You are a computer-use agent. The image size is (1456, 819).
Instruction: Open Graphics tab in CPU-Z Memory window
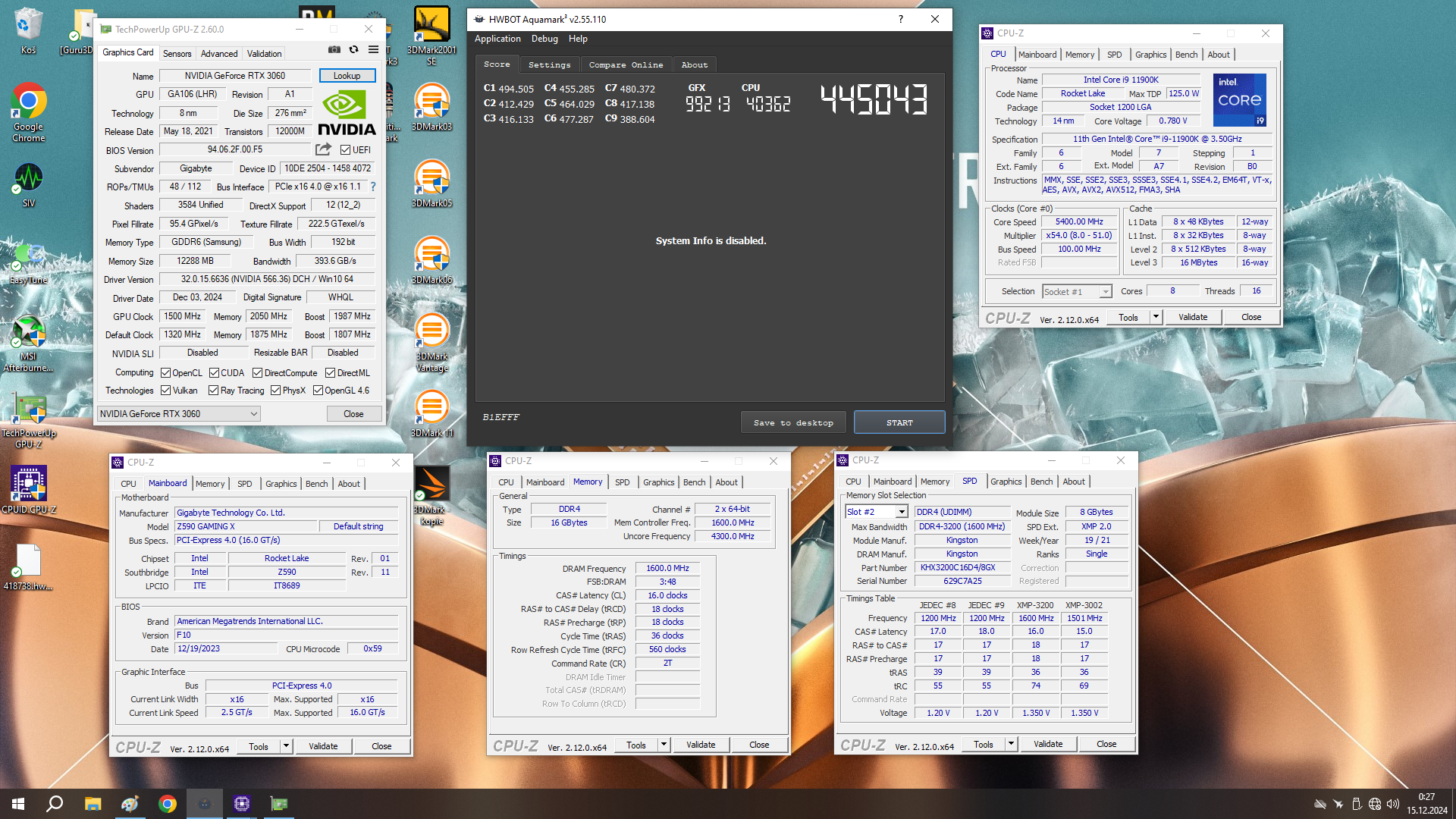coord(658,482)
